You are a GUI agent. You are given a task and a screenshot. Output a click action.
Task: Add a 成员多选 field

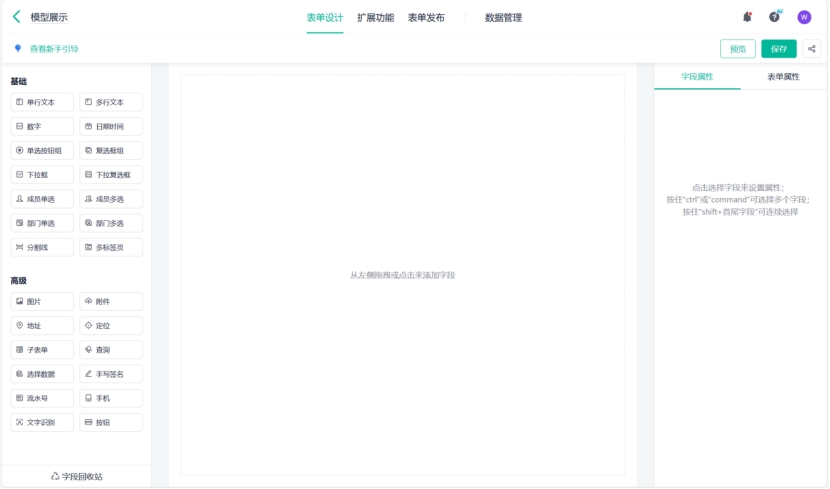tap(111, 199)
